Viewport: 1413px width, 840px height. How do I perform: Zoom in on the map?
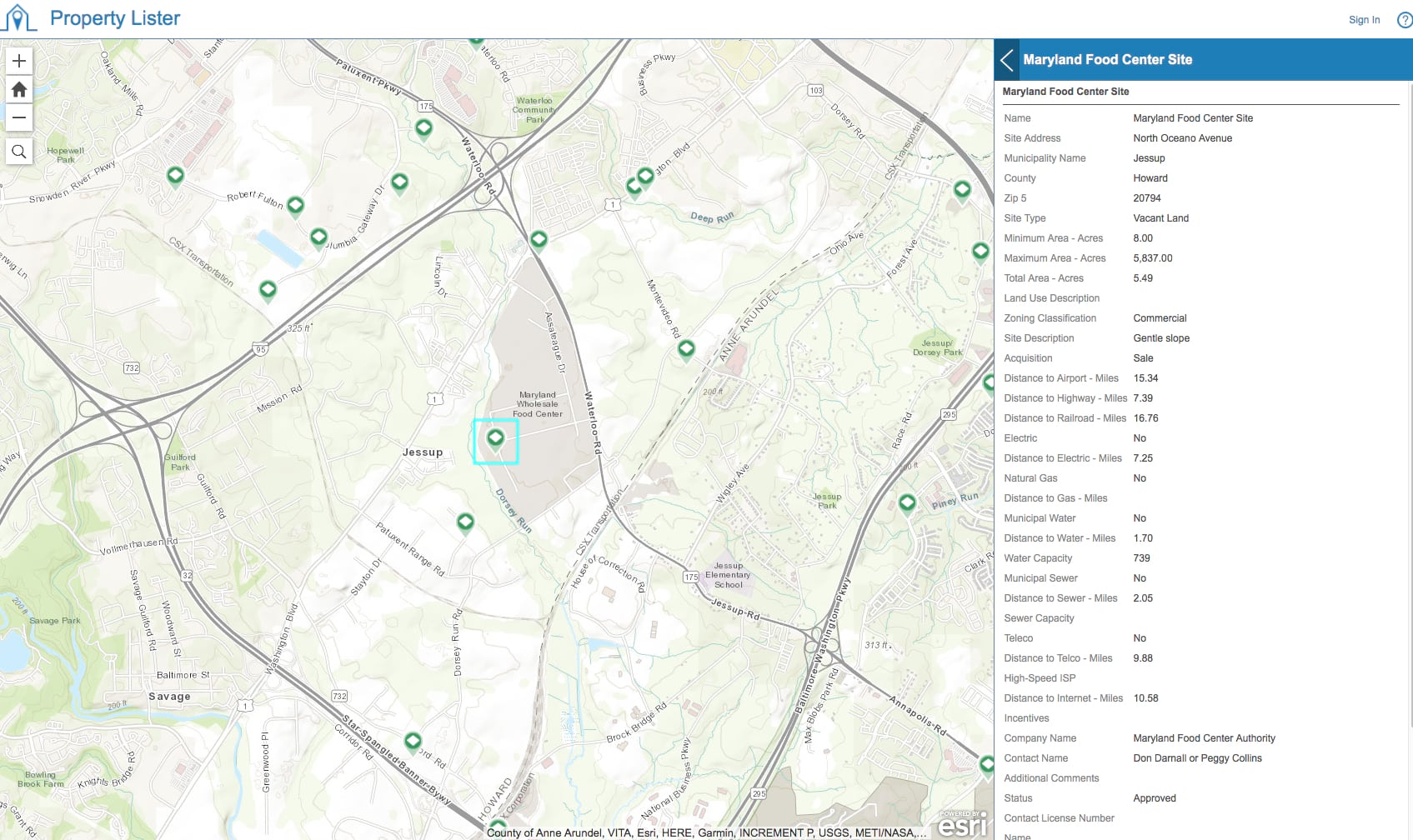pos(19,61)
